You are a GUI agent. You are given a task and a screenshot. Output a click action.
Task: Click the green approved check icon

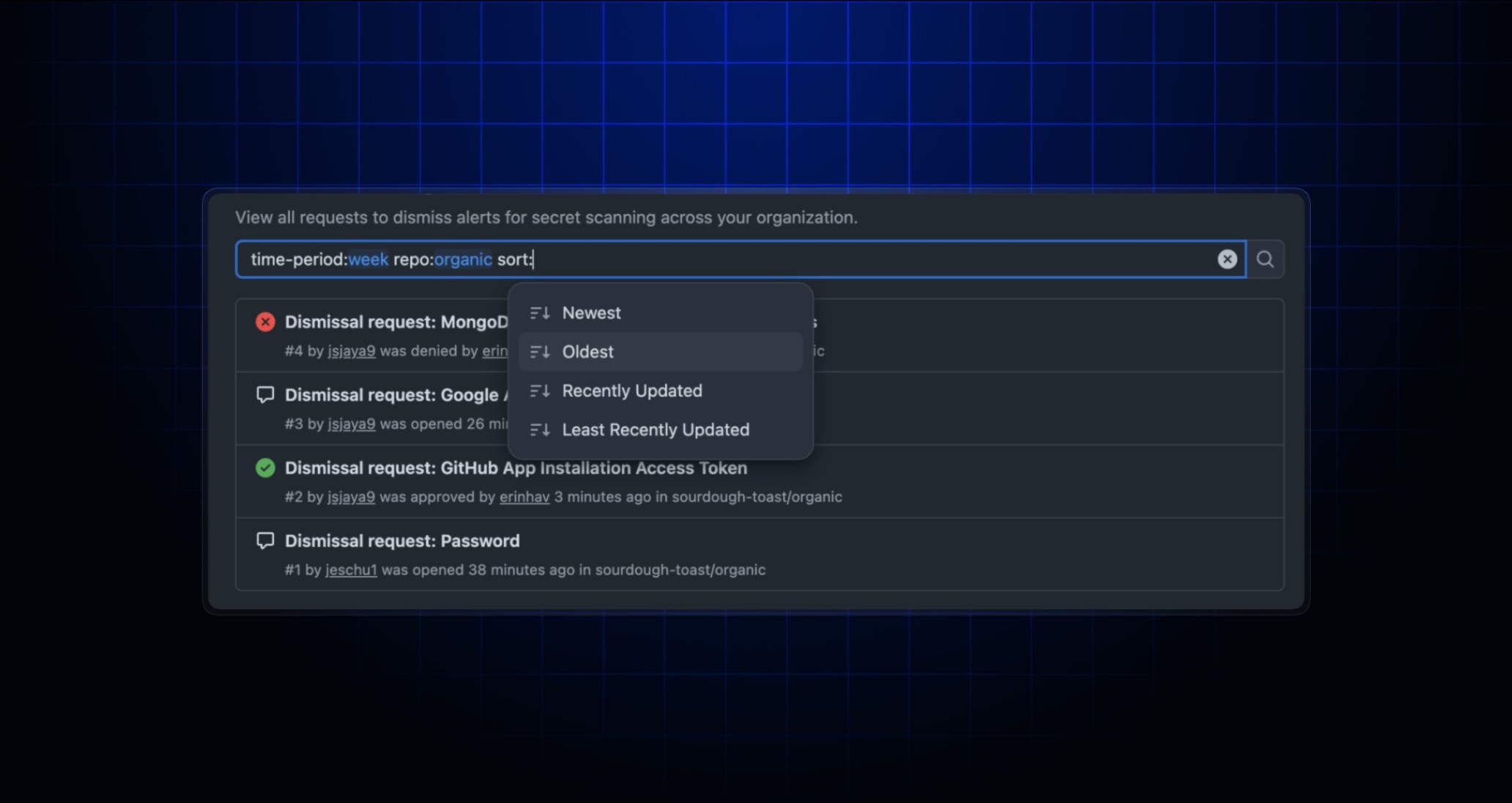click(265, 467)
